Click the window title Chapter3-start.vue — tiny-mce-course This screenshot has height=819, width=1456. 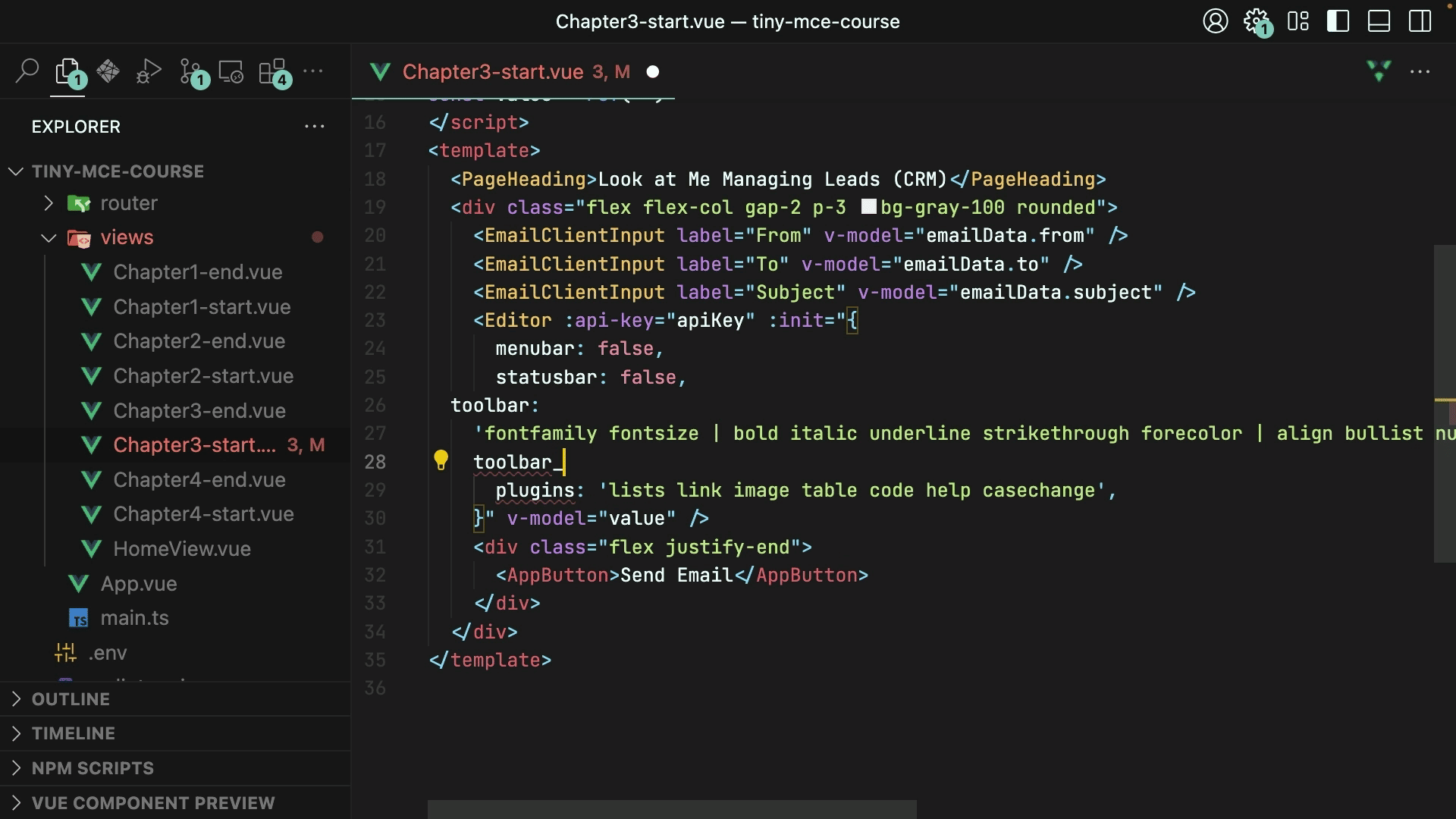point(727,21)
